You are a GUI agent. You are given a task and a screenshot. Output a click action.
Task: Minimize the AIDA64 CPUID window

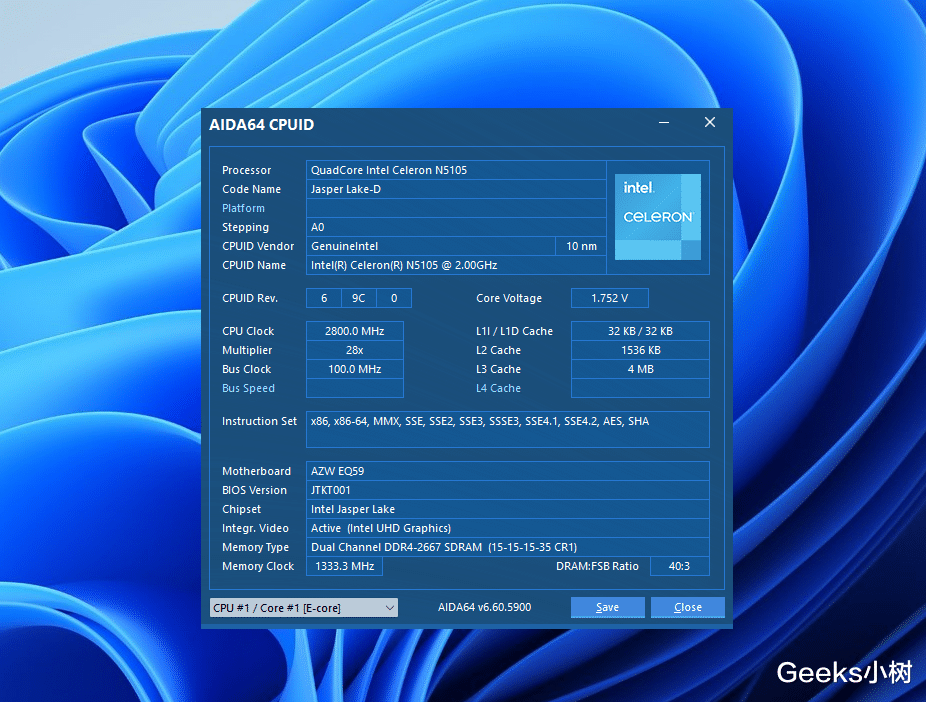pos(664,122)
